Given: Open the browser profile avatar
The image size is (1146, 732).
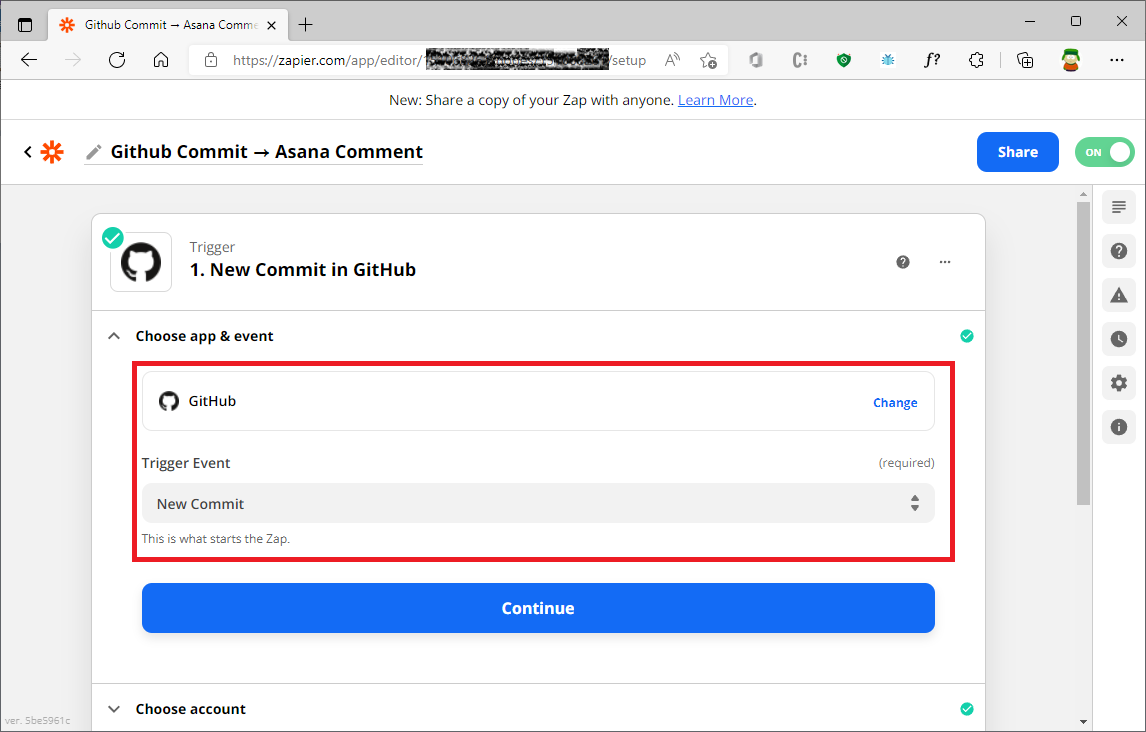Looking at the screenshot, I should (x=1071, y=60).
